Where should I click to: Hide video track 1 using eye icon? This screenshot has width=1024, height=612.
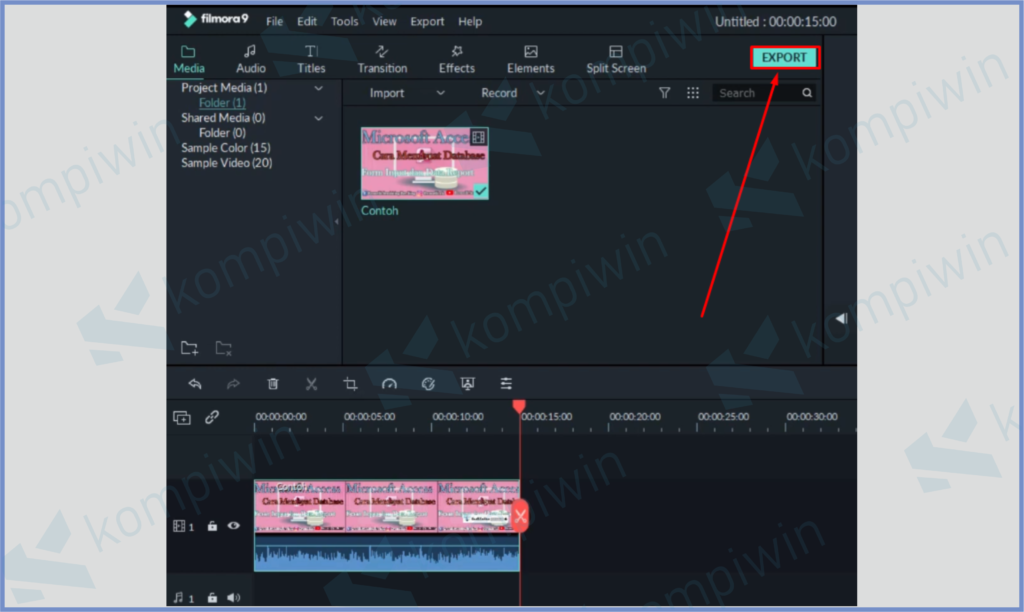pyautogui.click(x=233, y=525)
